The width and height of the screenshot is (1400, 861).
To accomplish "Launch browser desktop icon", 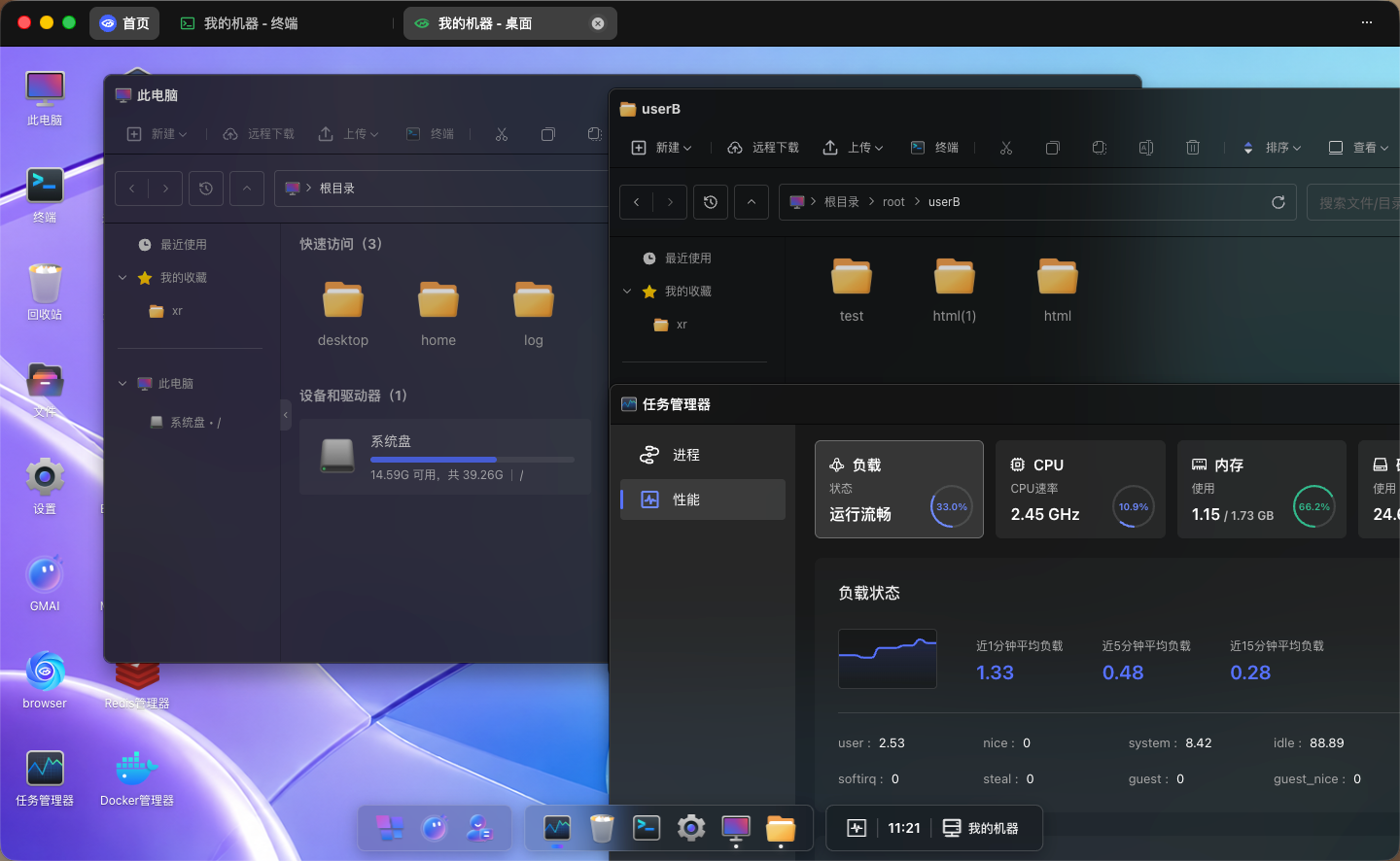I will pyautogui.click(x=45, y=681).
